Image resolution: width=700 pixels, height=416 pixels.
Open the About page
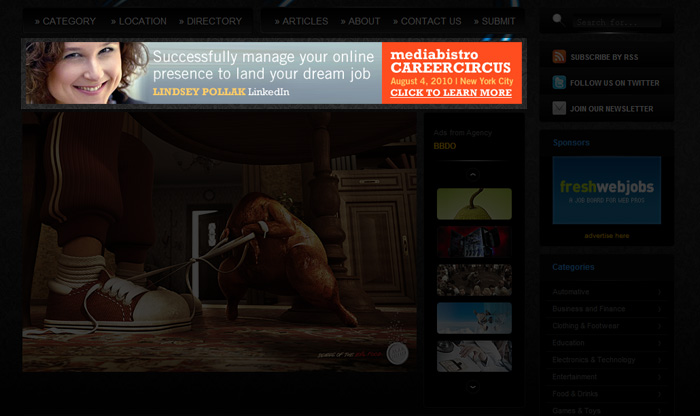pos(360,21)
